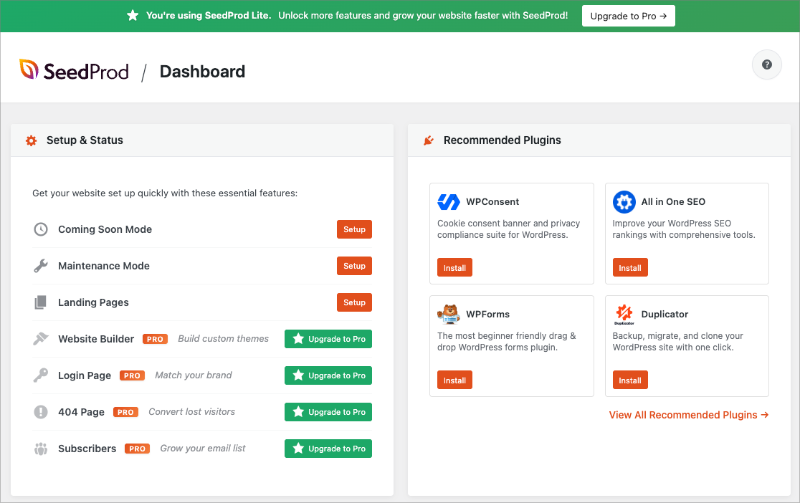Click the All in One SEO title
The height and width of the screenshot is (503, 800).
pyautogui.click(x=673, y=202)
